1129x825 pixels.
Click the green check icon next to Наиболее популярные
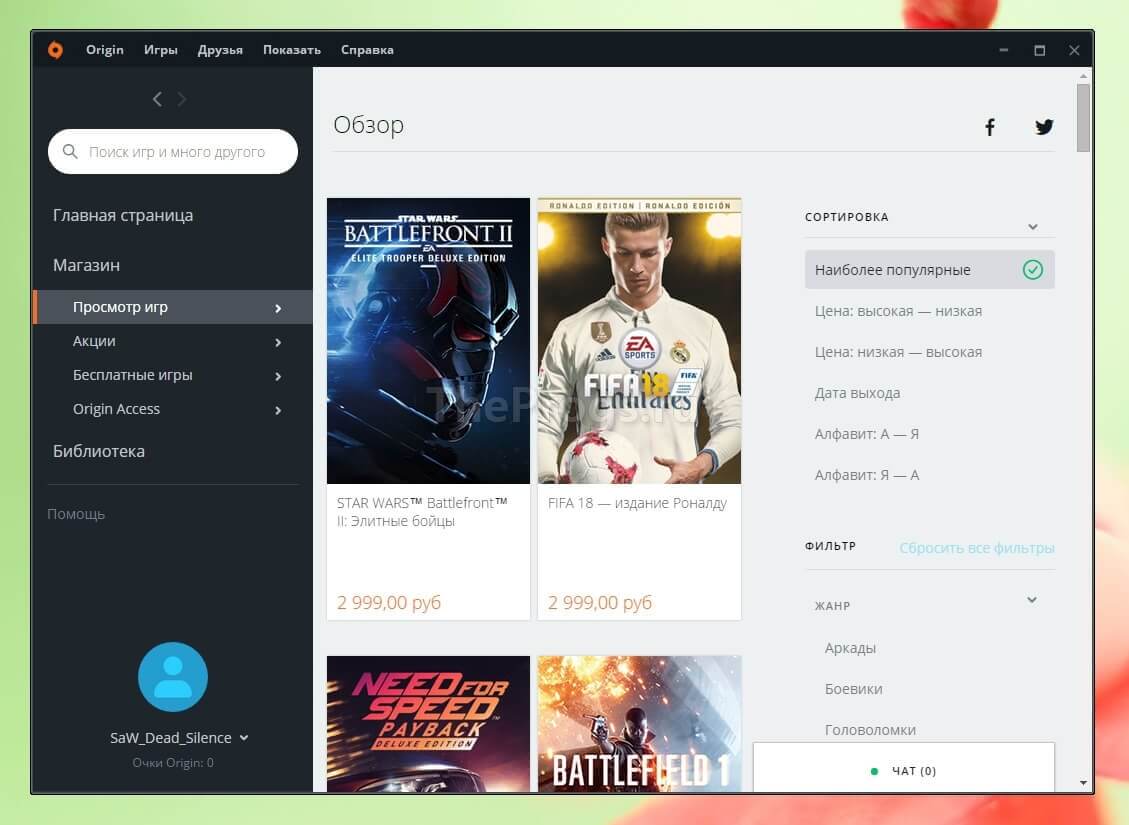coord(1033,270)
